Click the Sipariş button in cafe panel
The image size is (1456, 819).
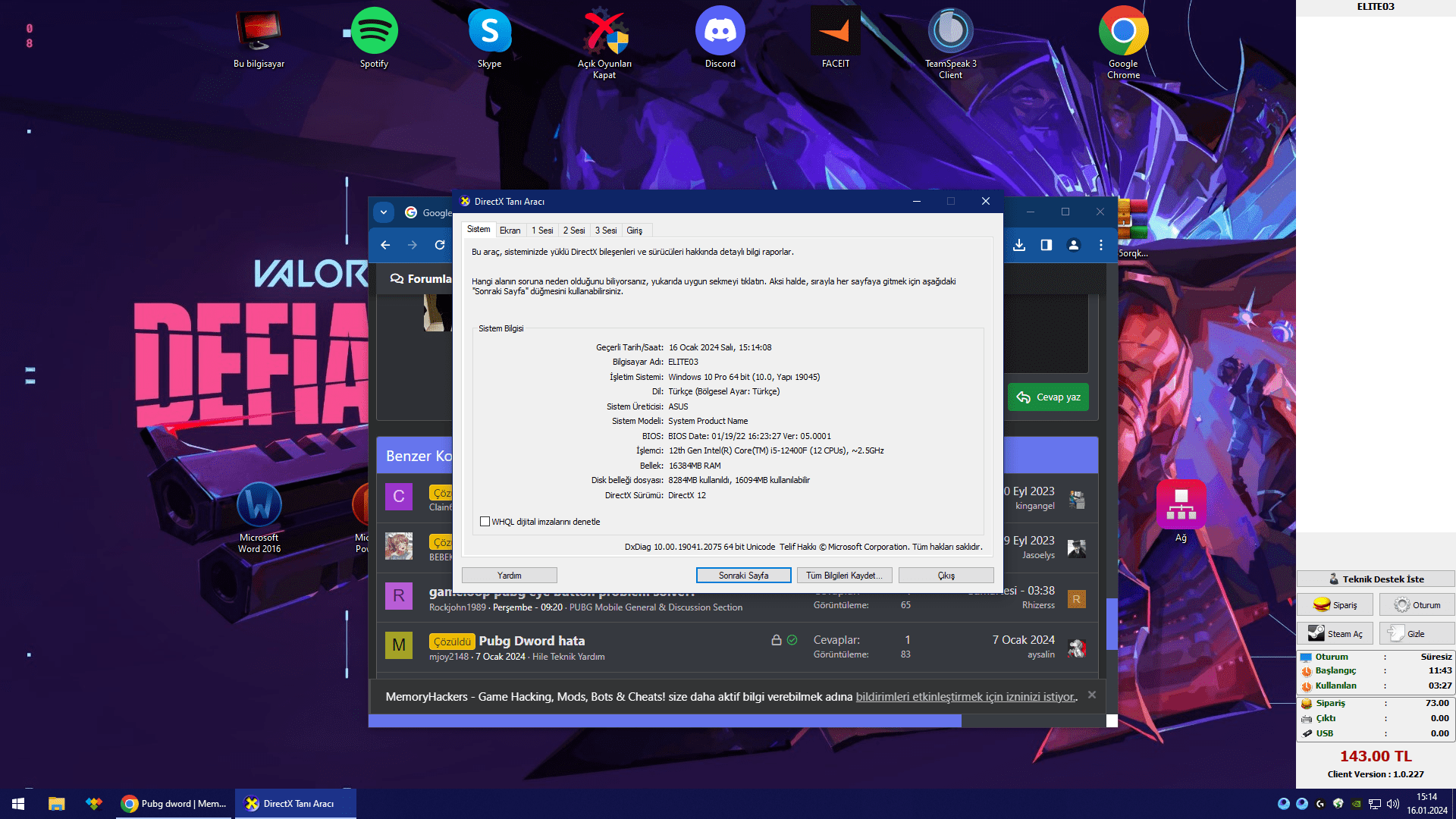pos(1335,605)
